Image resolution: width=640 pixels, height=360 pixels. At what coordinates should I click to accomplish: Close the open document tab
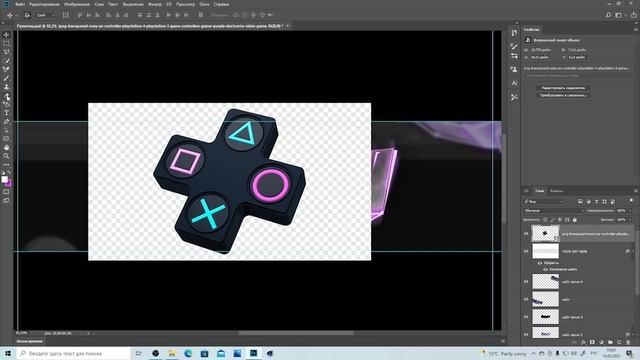click(x=287, y=26)
